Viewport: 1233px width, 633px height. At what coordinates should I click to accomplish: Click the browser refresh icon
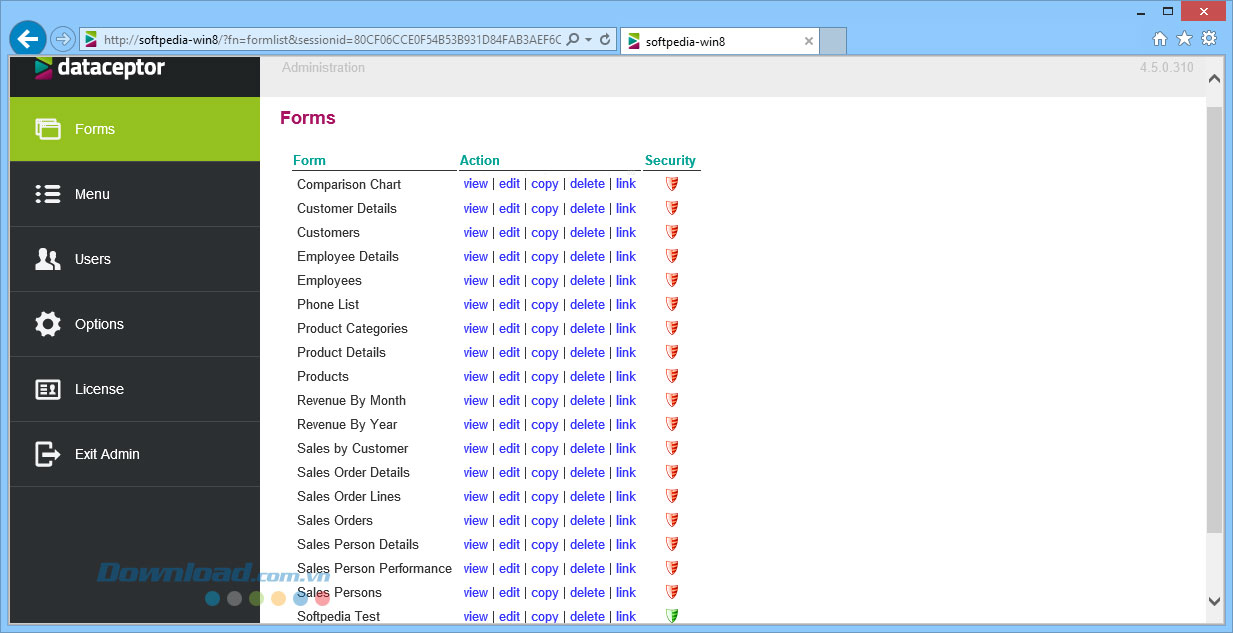pyautogui.click(x=605, y=40)
